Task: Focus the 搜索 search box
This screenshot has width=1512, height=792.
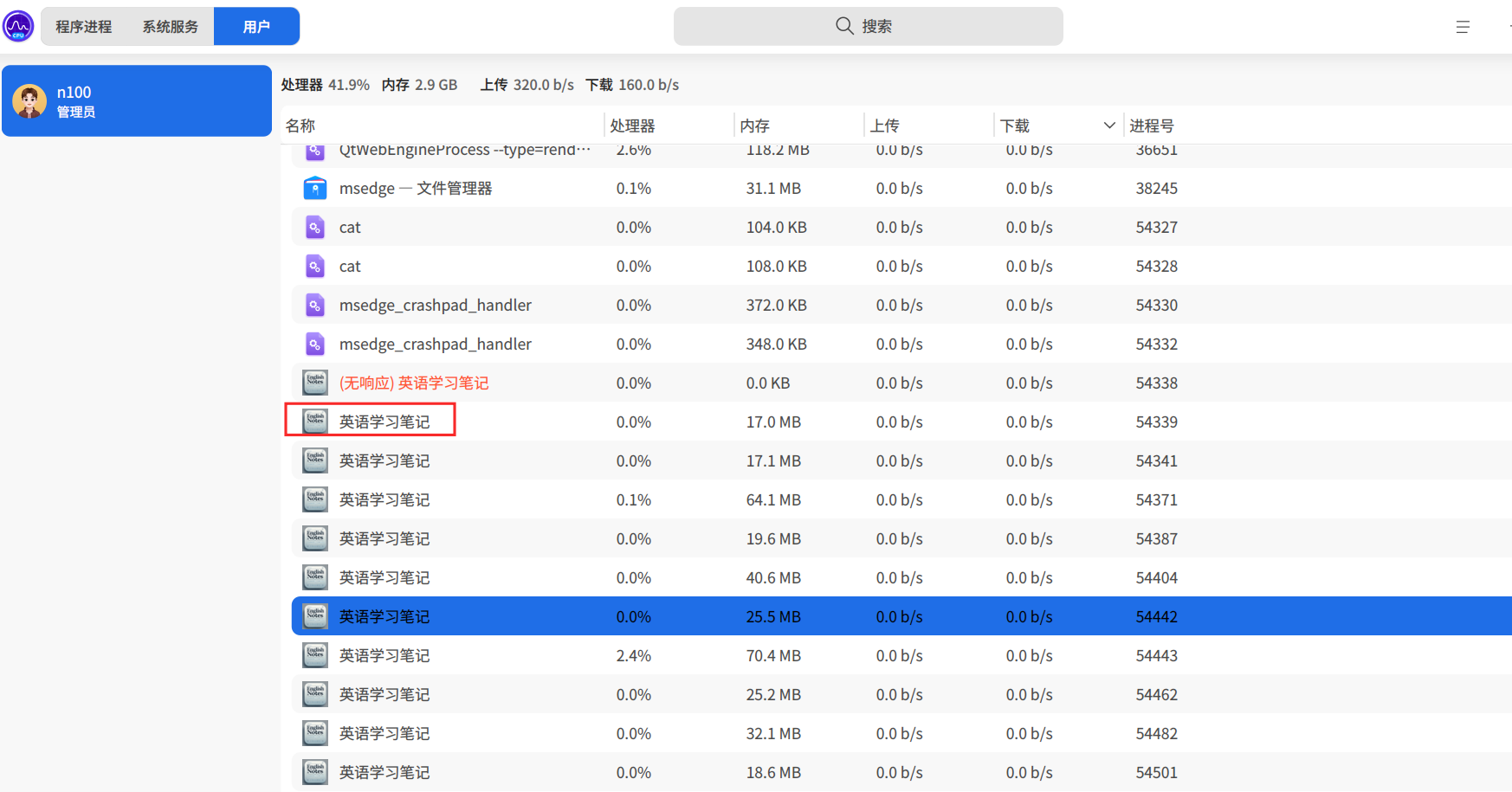Action: [x=869, y=26]
